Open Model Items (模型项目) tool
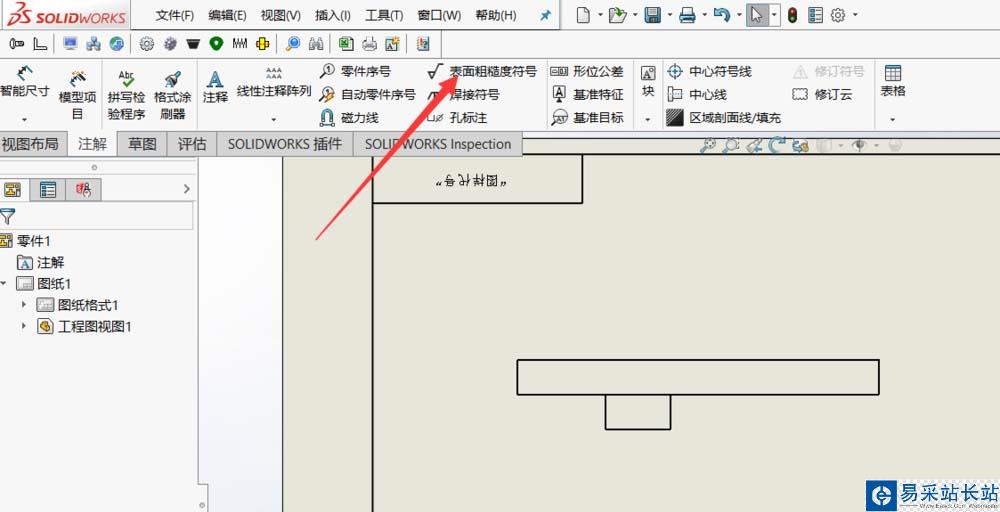This screenshot has height=512, width=1000. click(77, 95)
